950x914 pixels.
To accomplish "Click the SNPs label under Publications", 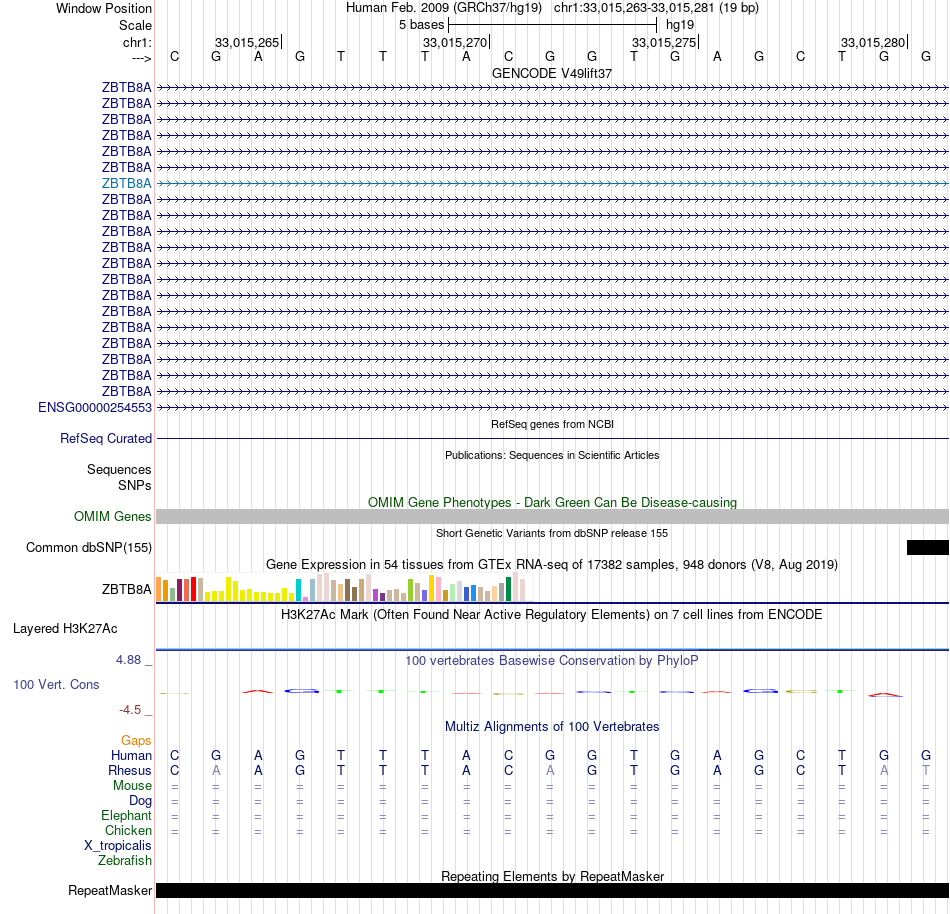I will tap(135, 486).
